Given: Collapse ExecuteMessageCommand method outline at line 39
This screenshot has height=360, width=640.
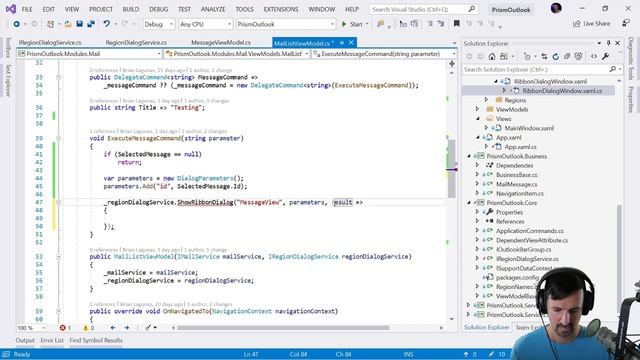Looking at the screenshot, I should coord(58,138).
